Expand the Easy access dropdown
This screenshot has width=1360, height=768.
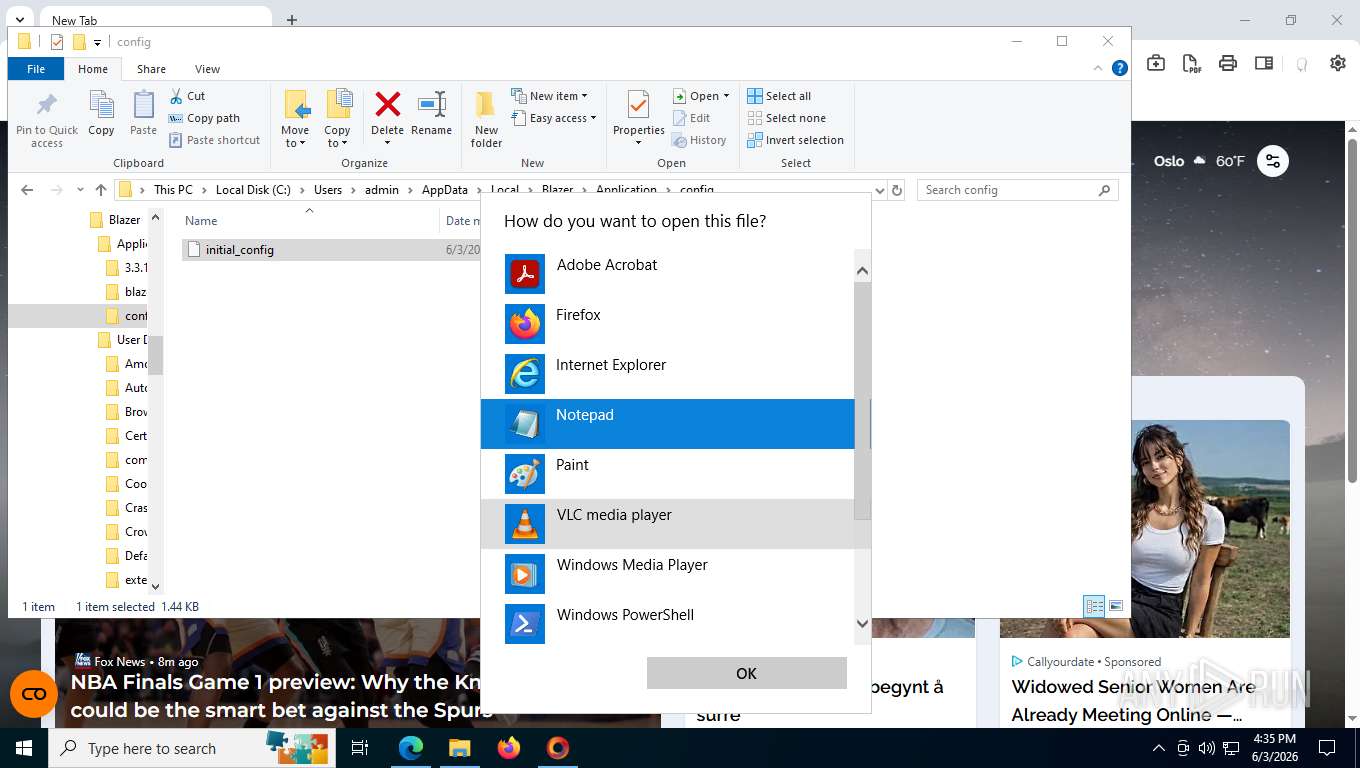[553, 118]
